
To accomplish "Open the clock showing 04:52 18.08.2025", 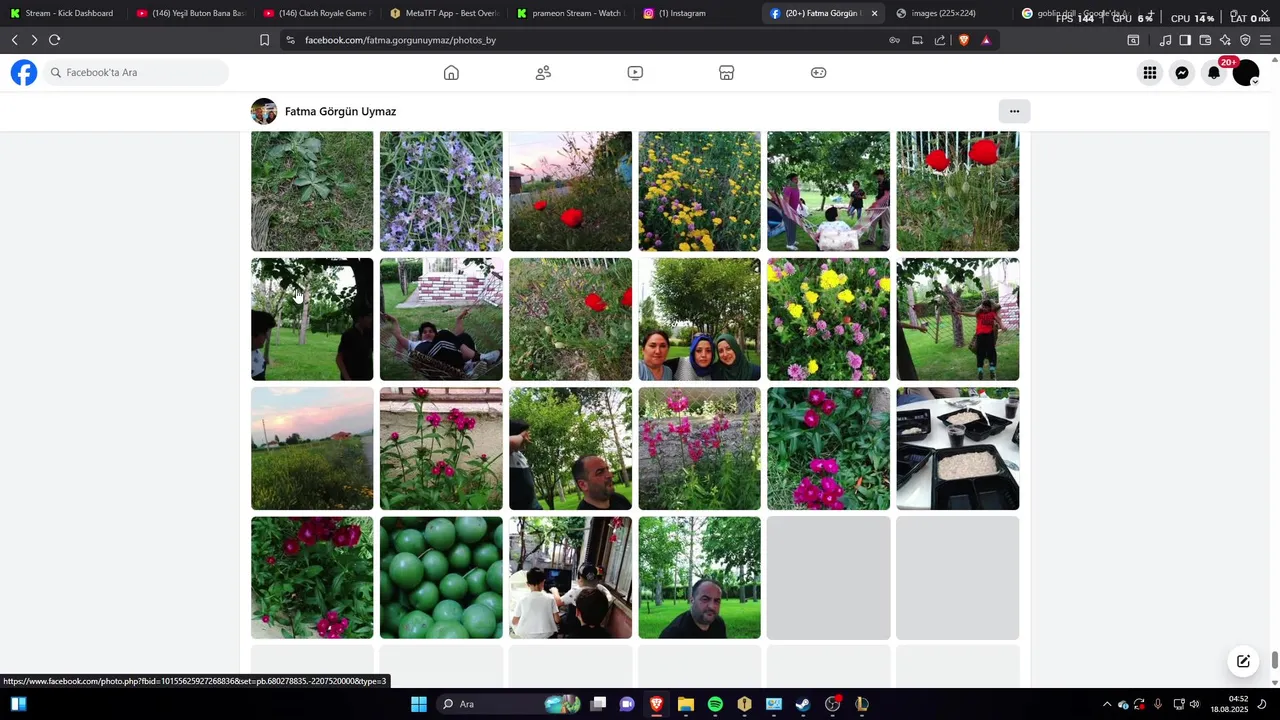I will pyautogui.click(x=1229, y=704).
